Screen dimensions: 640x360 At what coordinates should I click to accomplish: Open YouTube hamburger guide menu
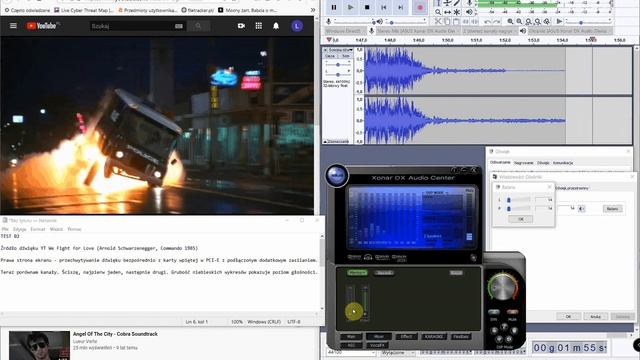tap(13, 26)
